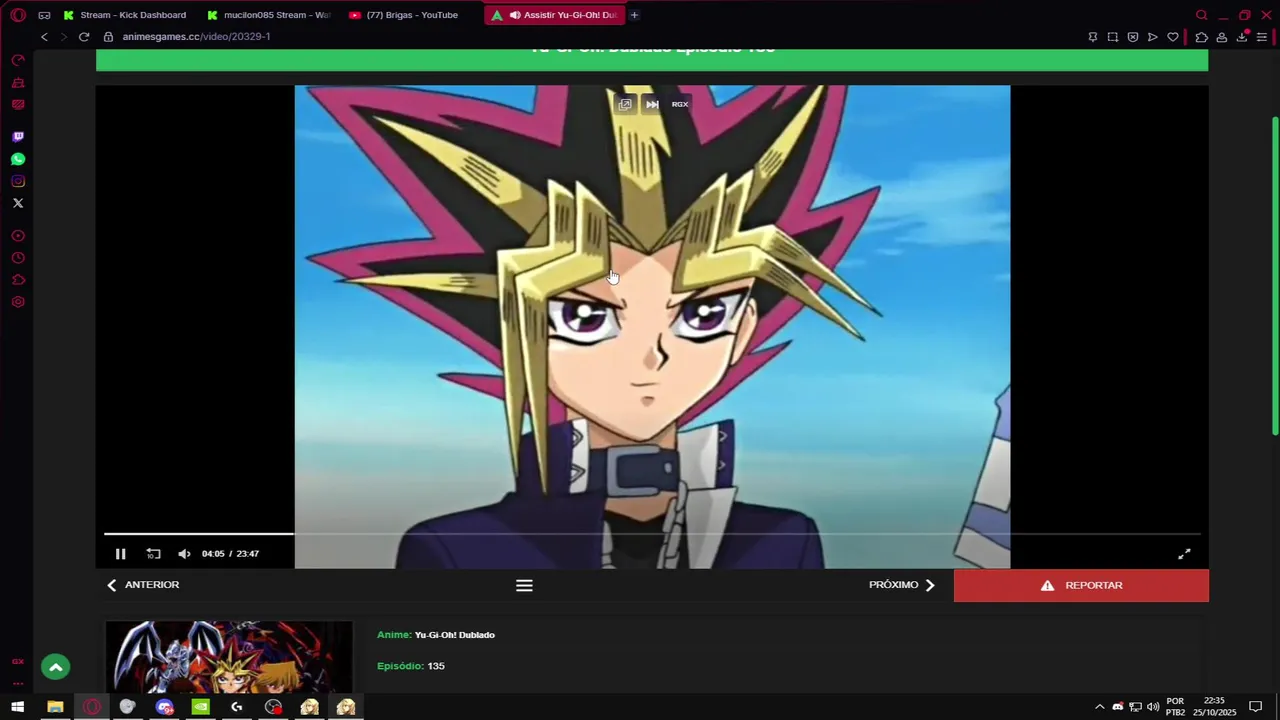Click the RGX overlay button on video
This screenshot has width=1280, height=720.
coord(680,104)
